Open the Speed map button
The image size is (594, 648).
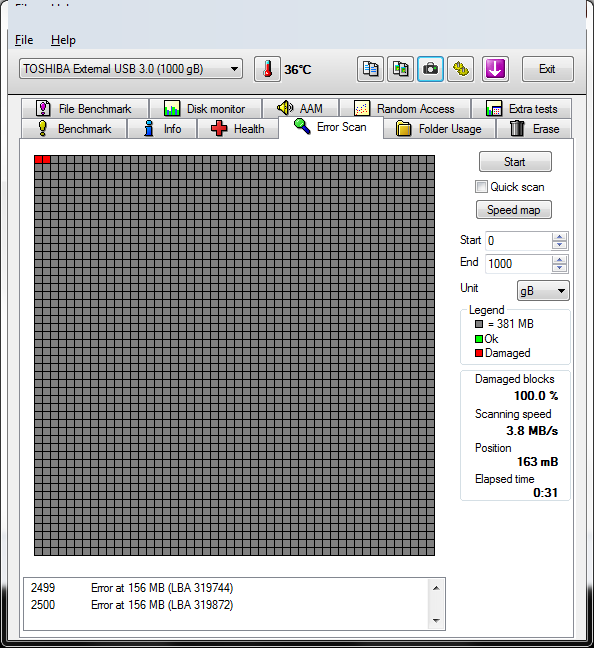pos(513,210)
